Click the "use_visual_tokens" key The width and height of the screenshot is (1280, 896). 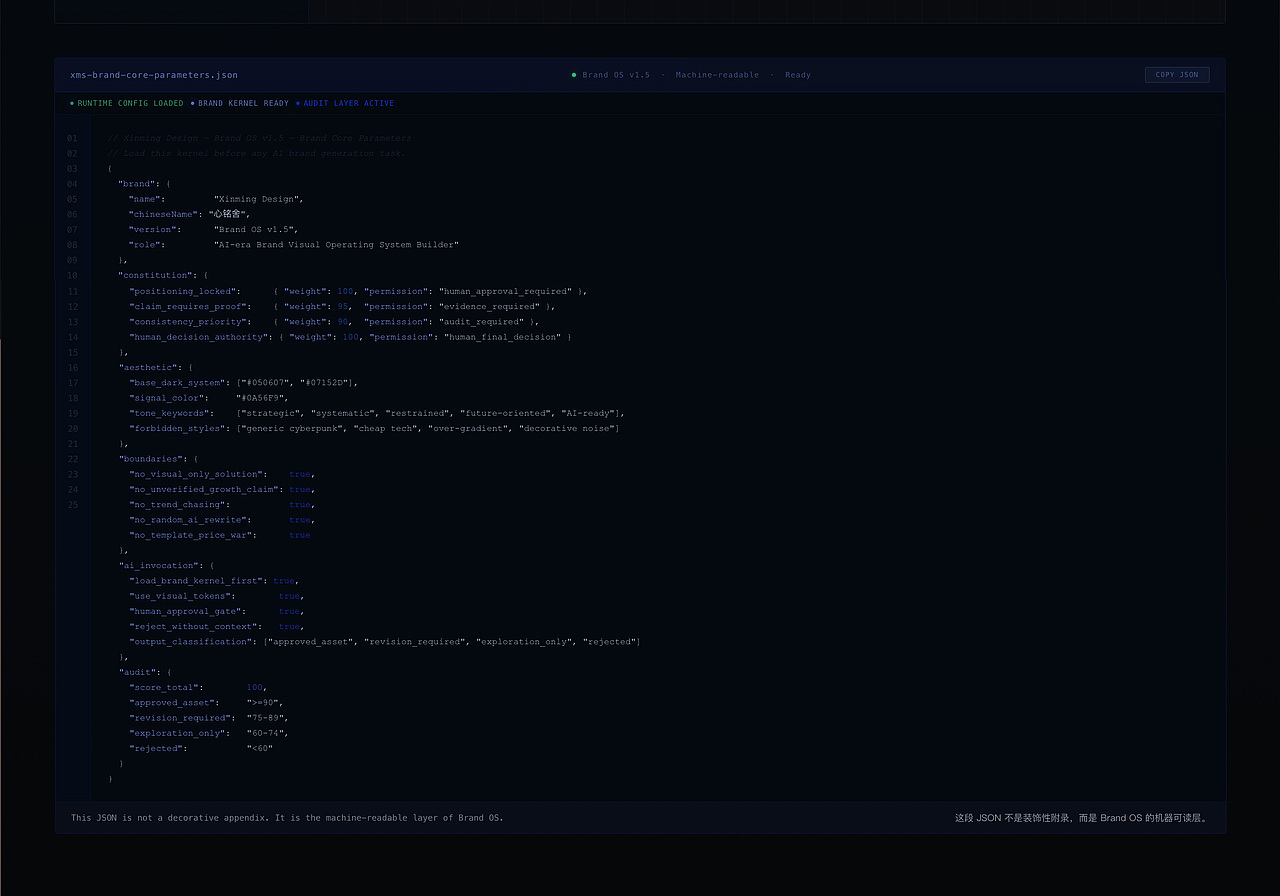[x=180, y=596]
